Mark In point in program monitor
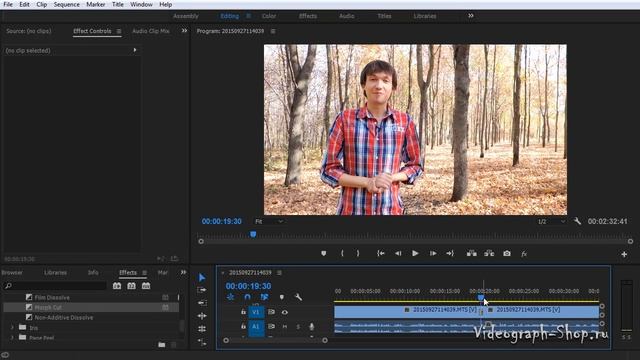This screenshot has width=640, height=360. [342, 253]
